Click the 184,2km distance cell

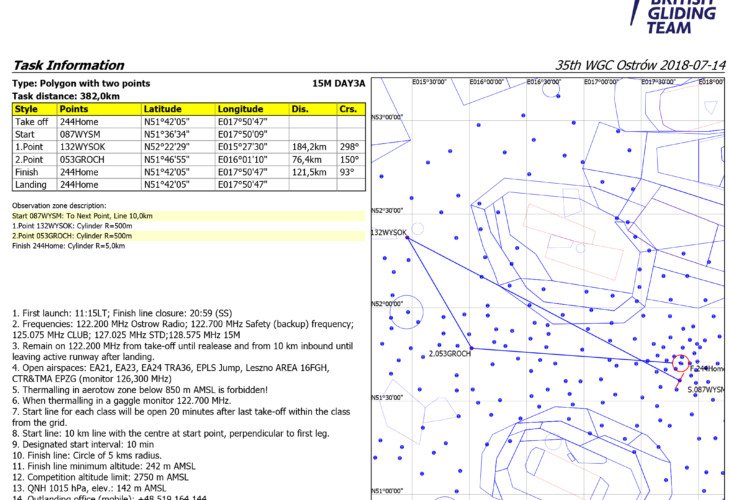coord(310,146)
